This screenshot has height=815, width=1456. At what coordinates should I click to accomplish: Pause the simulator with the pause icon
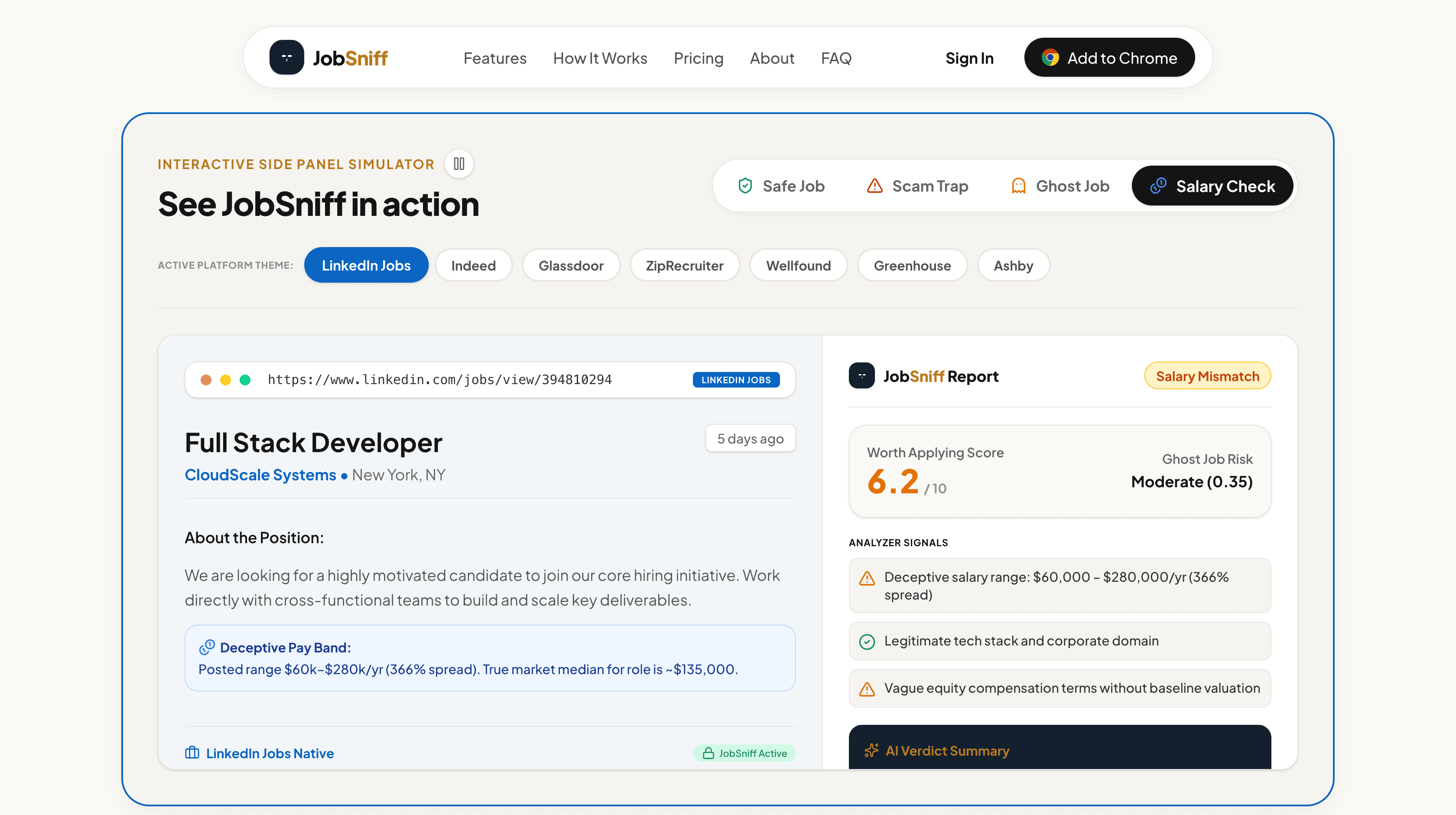pos(459,164)
